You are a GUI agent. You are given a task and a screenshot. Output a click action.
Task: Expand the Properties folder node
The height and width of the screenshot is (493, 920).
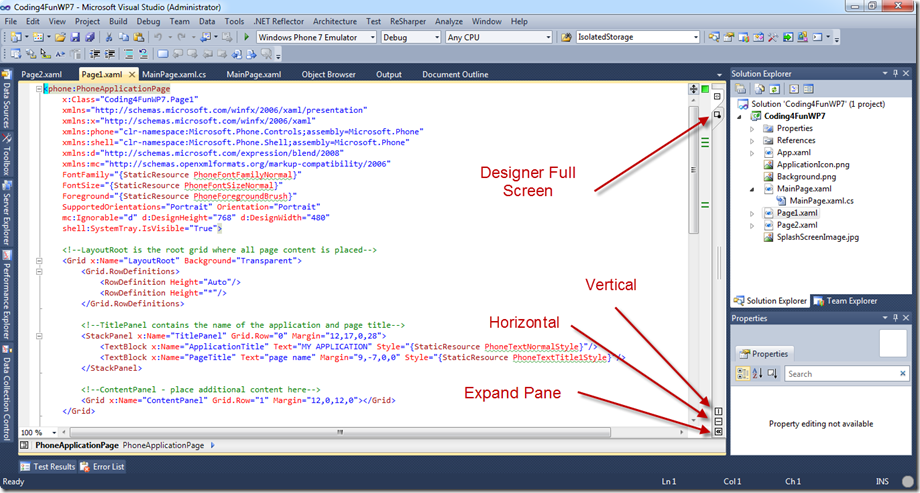tap(752, 129)
